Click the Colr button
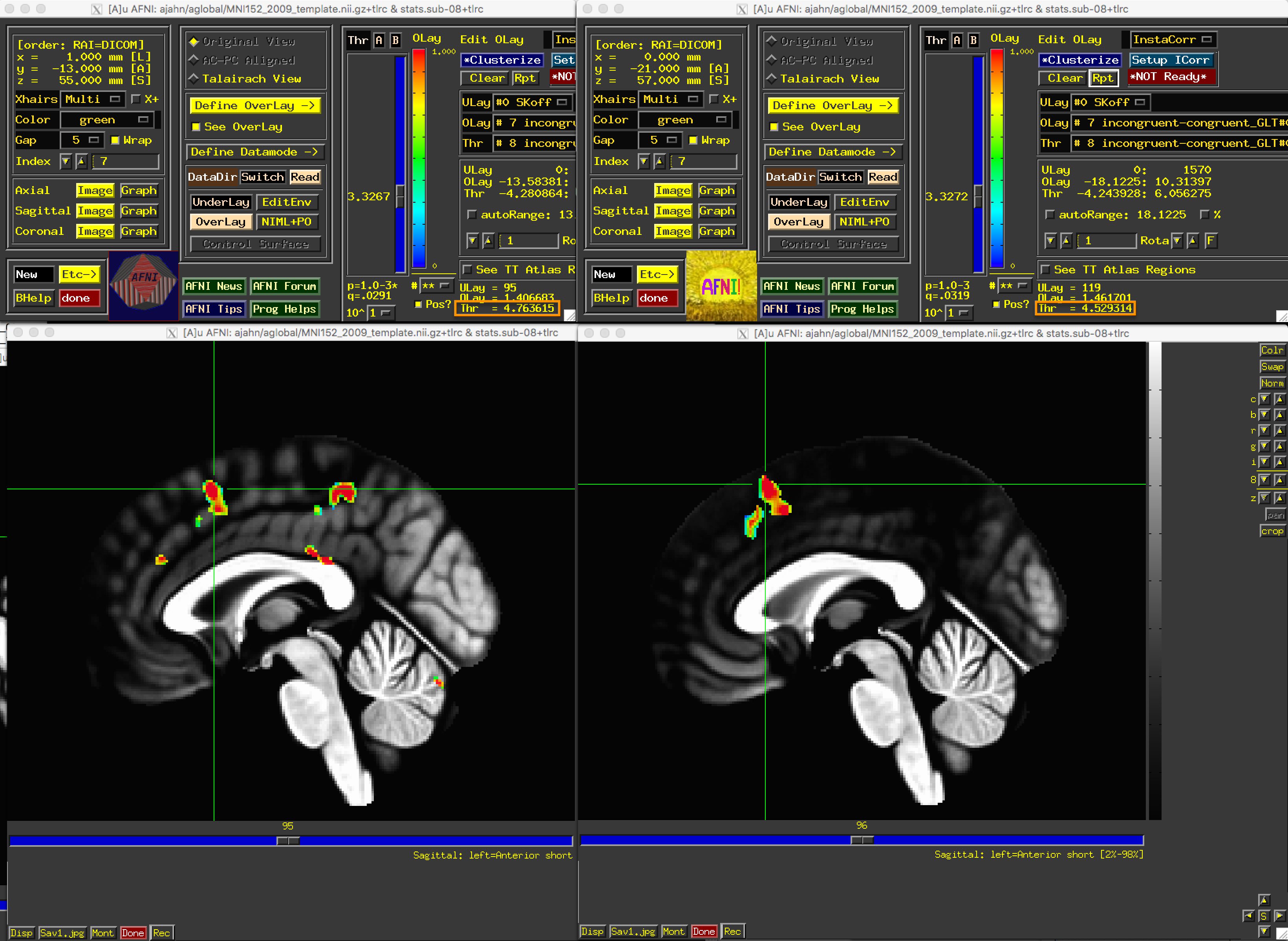This screenshot has width=1288, height=941. pyautogui.click(x=1272, y=350)
